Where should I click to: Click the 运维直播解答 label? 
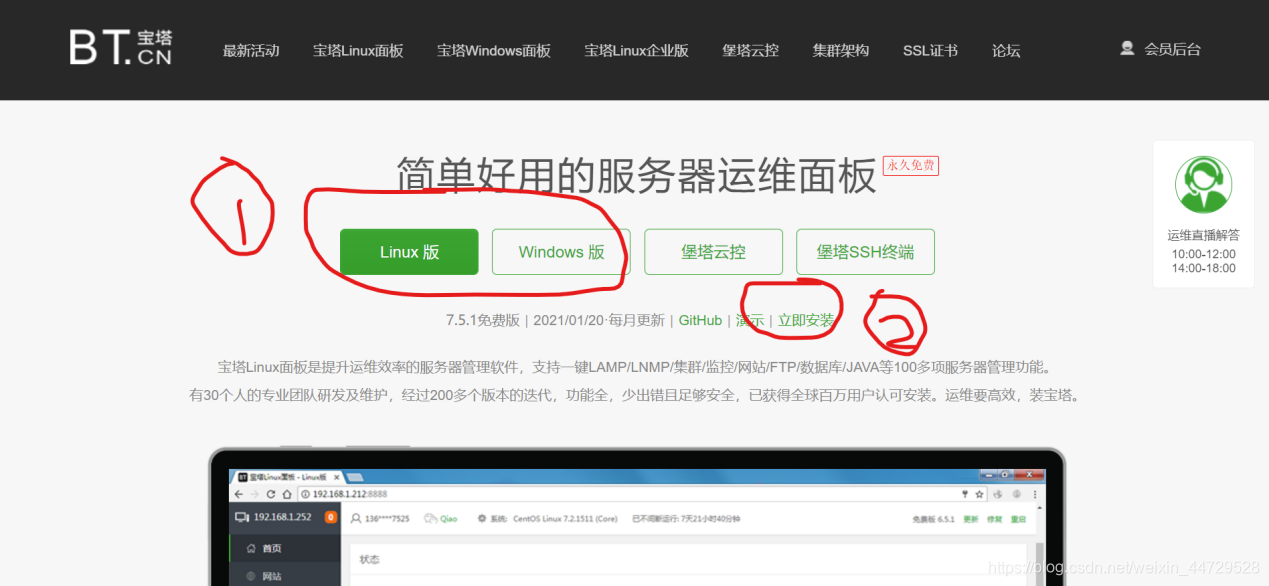click(x=1203, y=235)
